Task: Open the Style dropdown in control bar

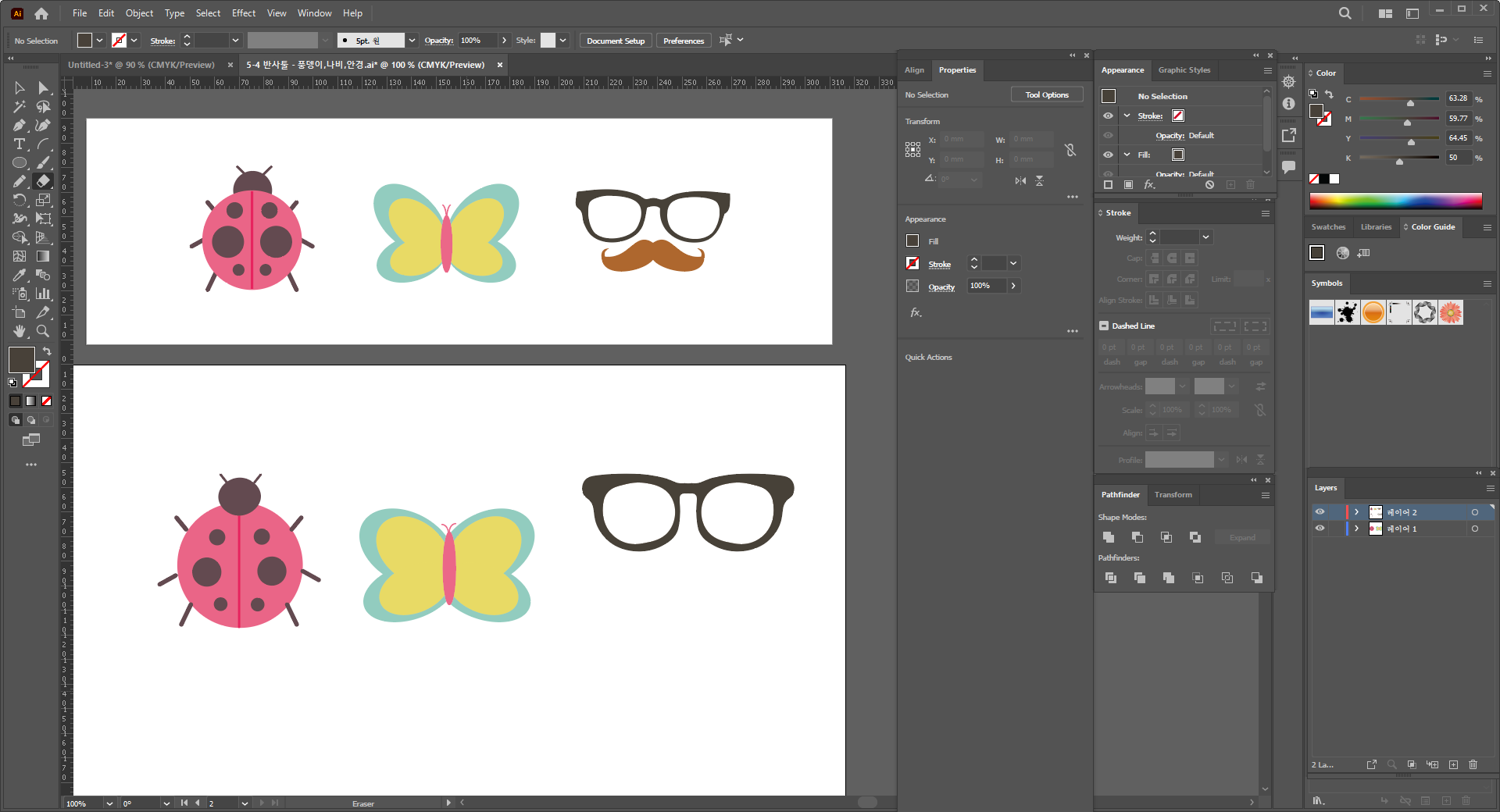Action: point(562,41)
